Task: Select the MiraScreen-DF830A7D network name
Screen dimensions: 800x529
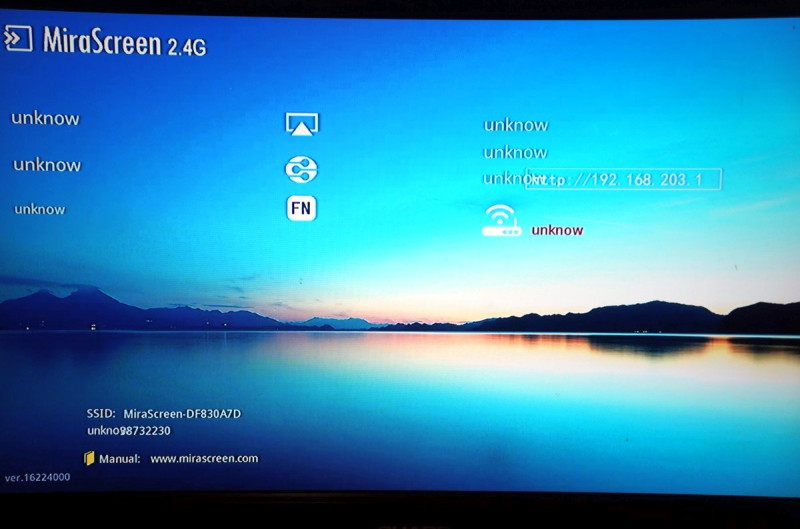Action: click(182, 413)
